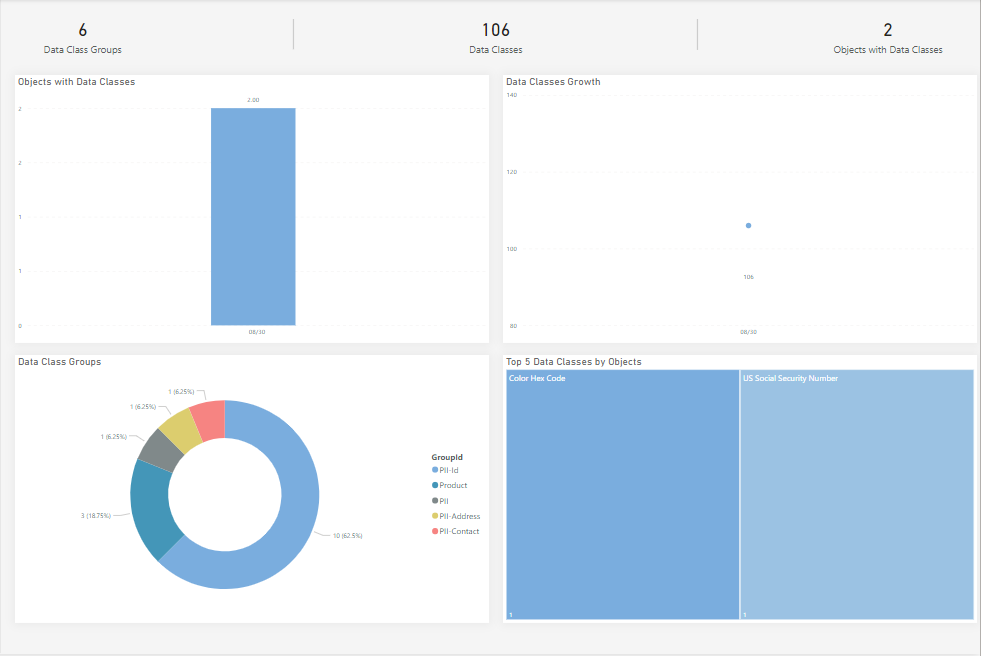Click the blue bar in Objects with Data Classes chart

(x=253, y=216)
